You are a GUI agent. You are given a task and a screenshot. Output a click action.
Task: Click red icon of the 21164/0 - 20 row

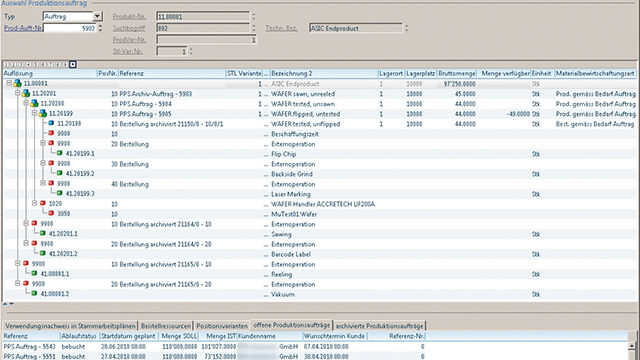[x=34, y=243]
